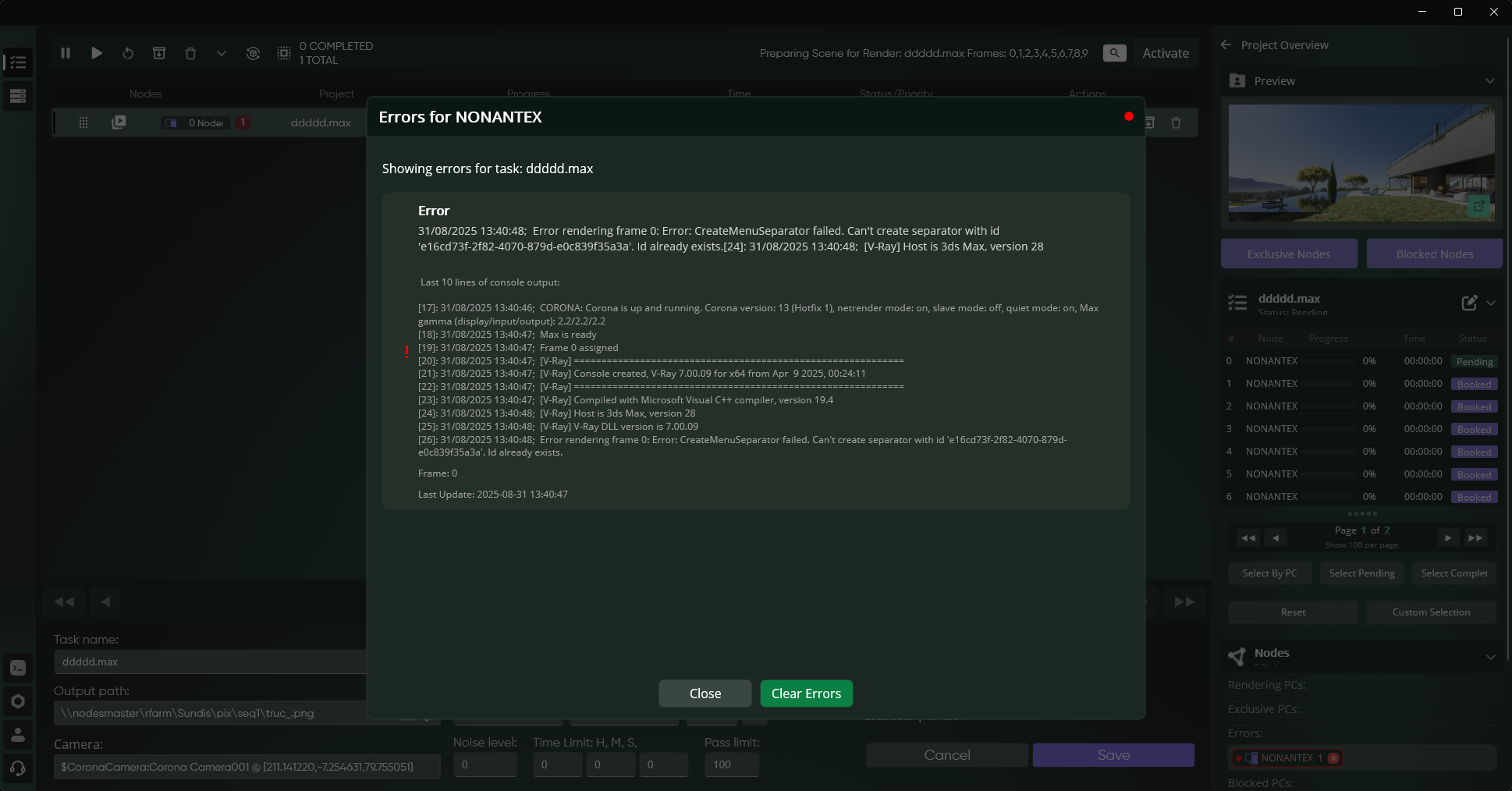Expand the toolbar chevron dropdown
The image size is (1512, 791).
point(222,53)
